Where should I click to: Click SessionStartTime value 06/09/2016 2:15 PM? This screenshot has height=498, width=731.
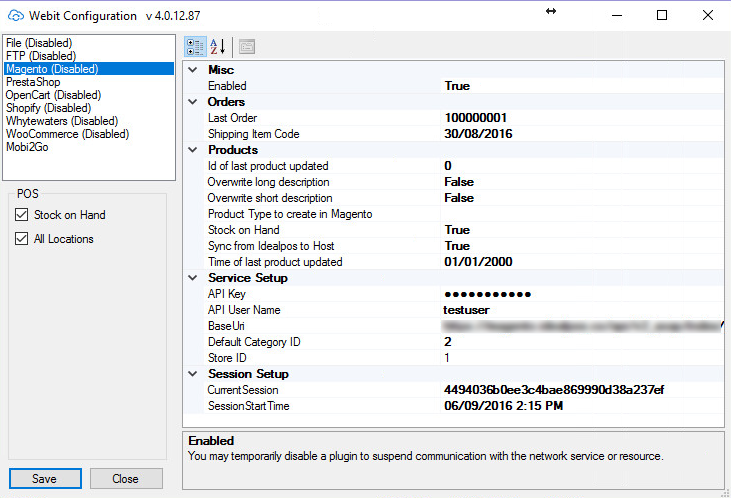coord(582,406)
